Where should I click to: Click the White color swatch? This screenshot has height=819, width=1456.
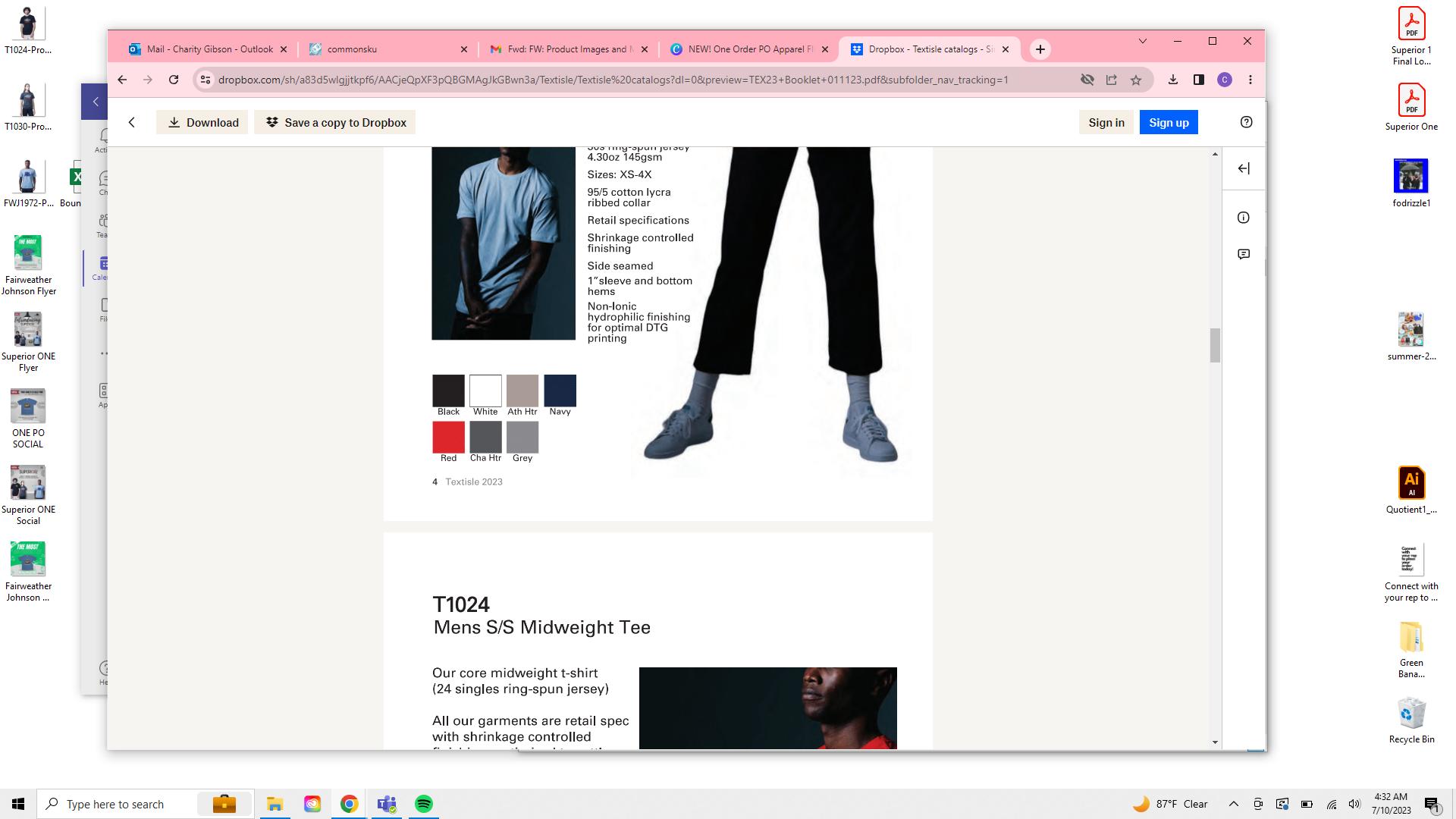(x=485, y=391)
